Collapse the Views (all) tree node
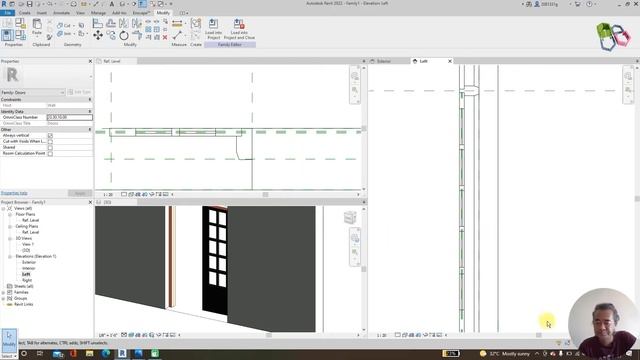Image resolution: width=640 pixels, height=360 pixels. tap(3, 209)
